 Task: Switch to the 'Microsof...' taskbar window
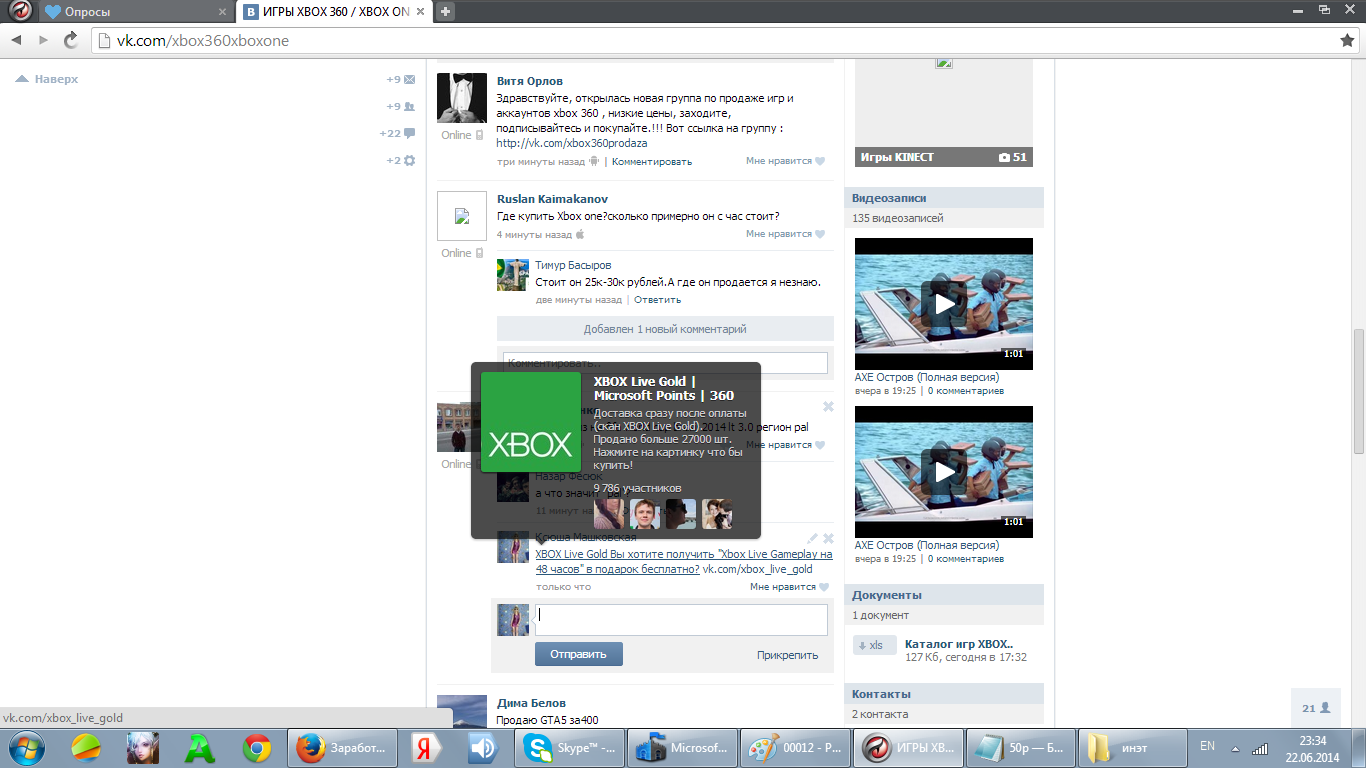(684, 748)
